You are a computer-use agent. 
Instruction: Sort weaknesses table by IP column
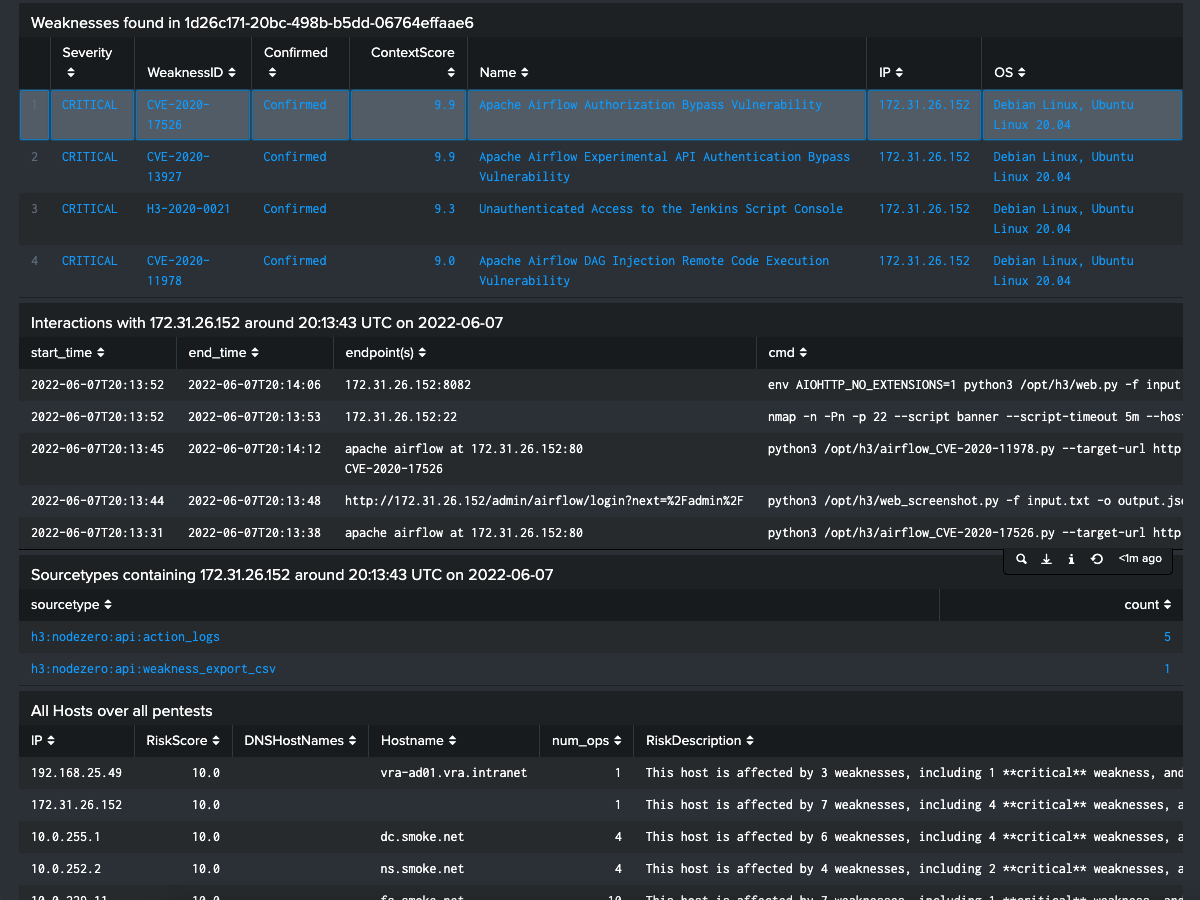891,72
